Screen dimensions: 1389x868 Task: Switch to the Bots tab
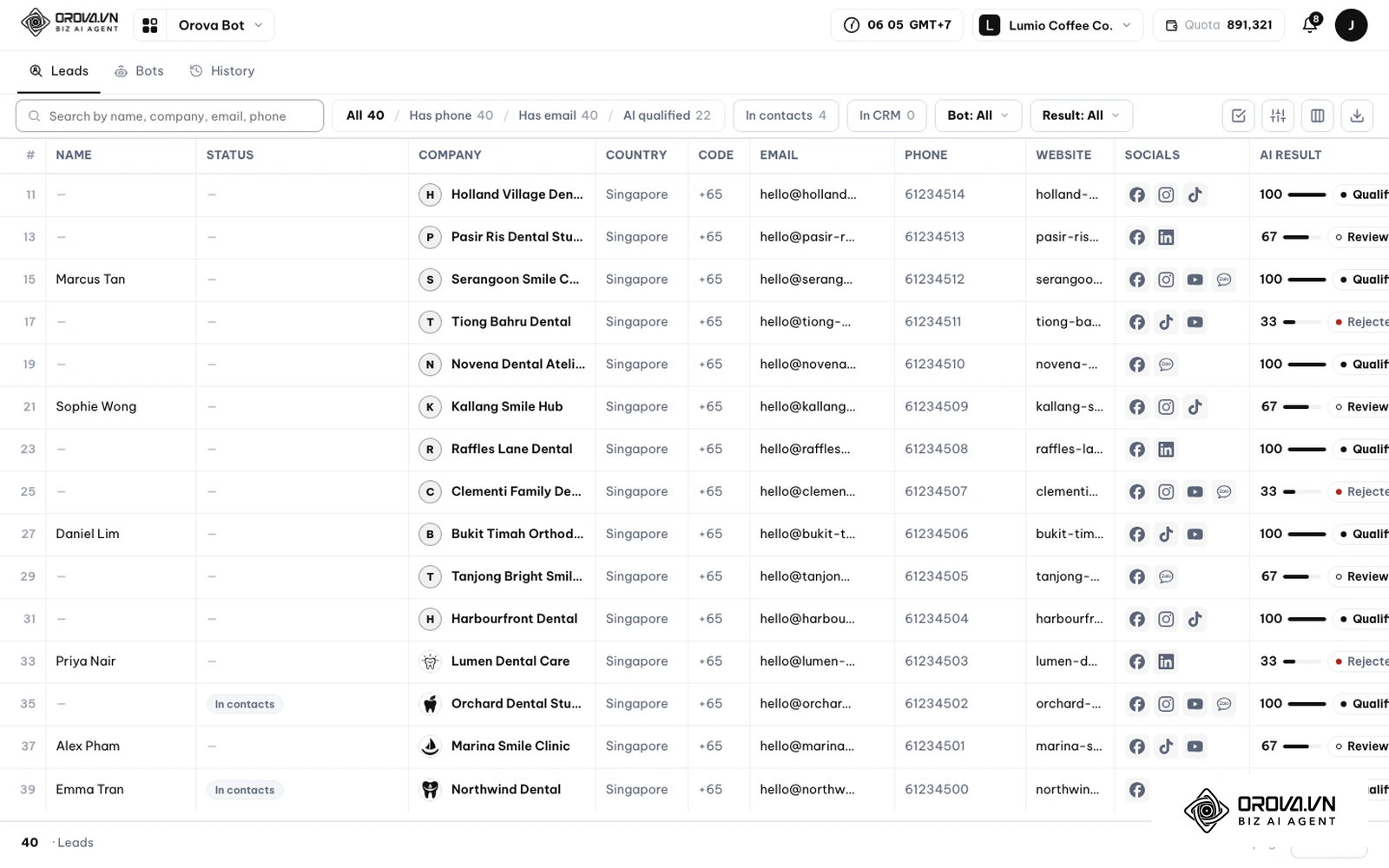[140, 71]
